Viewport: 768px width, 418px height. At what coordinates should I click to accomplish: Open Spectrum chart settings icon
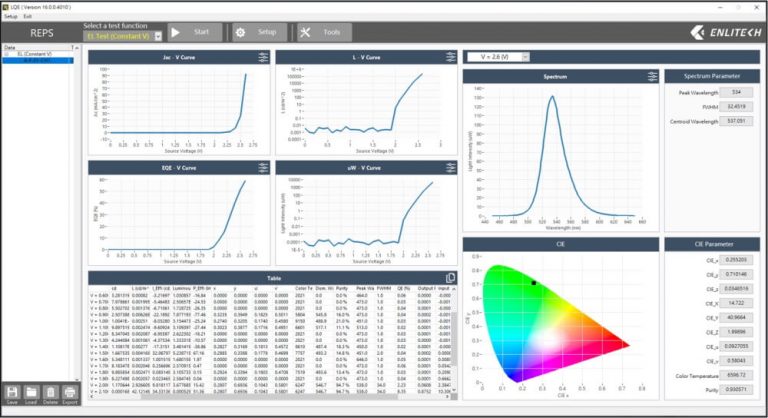pyautogui.click(x=652, y=76)
